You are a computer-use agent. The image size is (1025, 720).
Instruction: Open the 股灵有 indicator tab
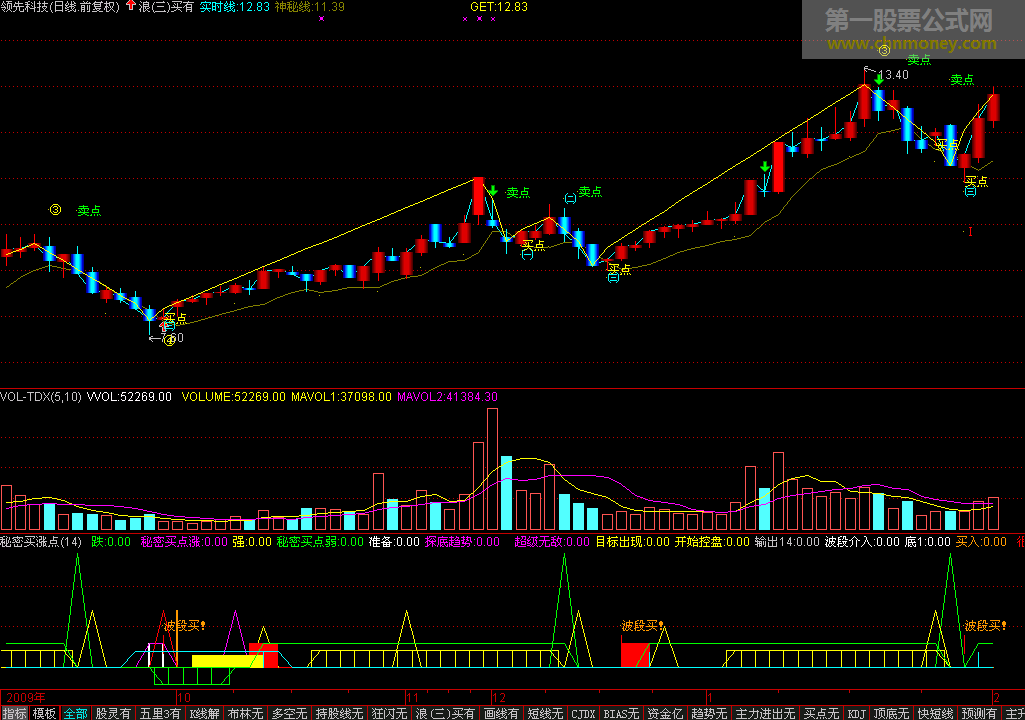pyautogui.click(x=113, y=713)
